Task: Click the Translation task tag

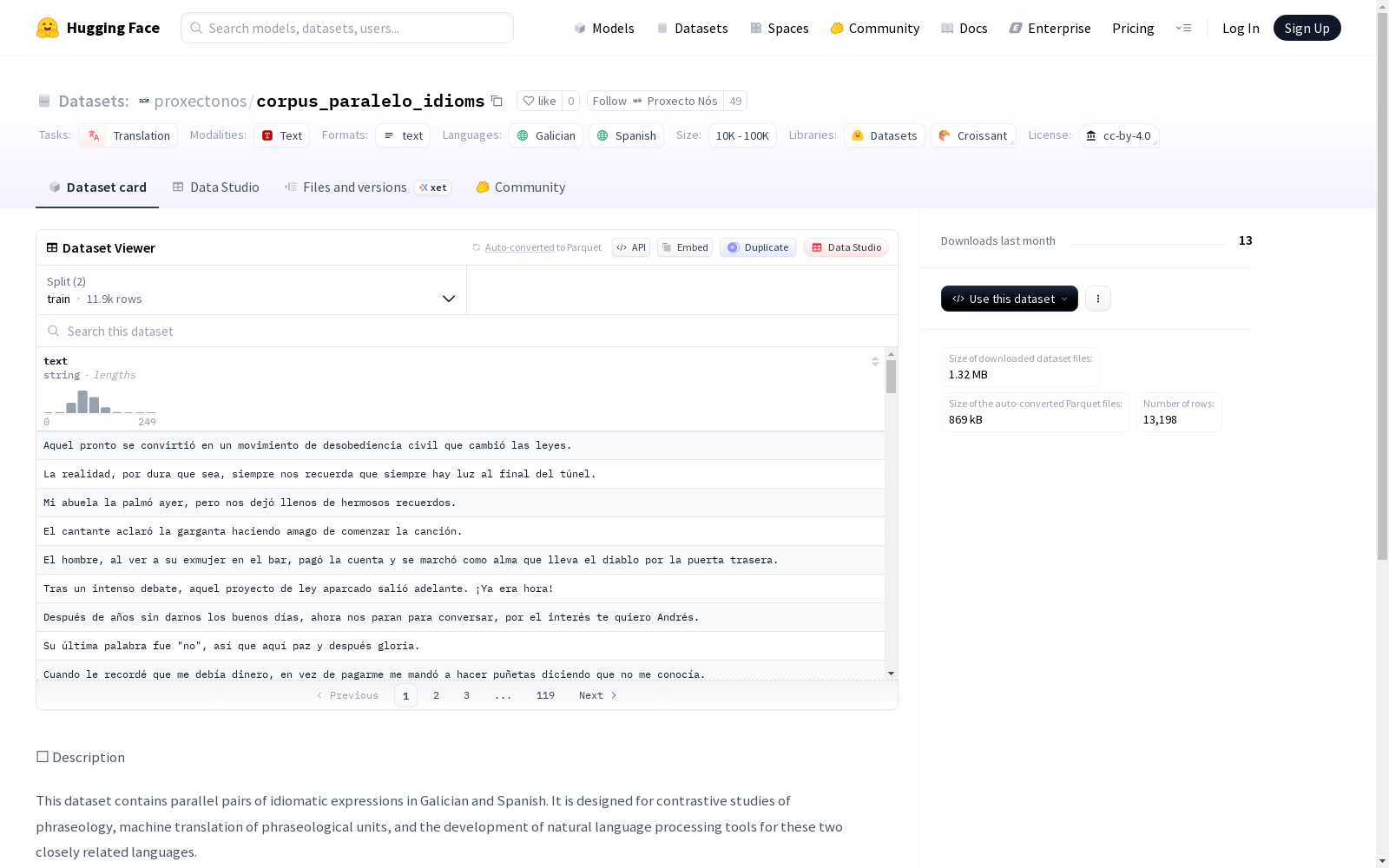Action: click(128, 135)
